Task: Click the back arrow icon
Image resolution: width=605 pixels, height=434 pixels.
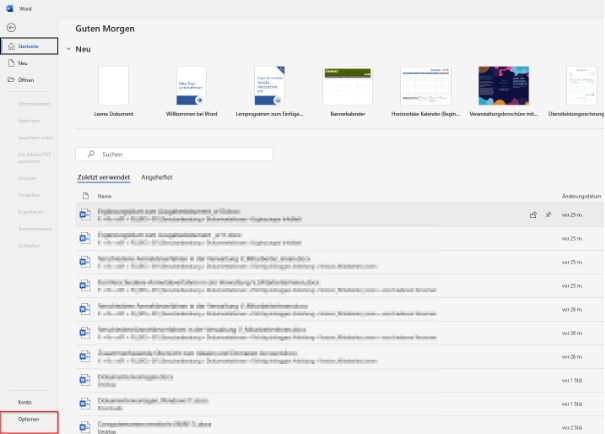Action: point(11,27)
